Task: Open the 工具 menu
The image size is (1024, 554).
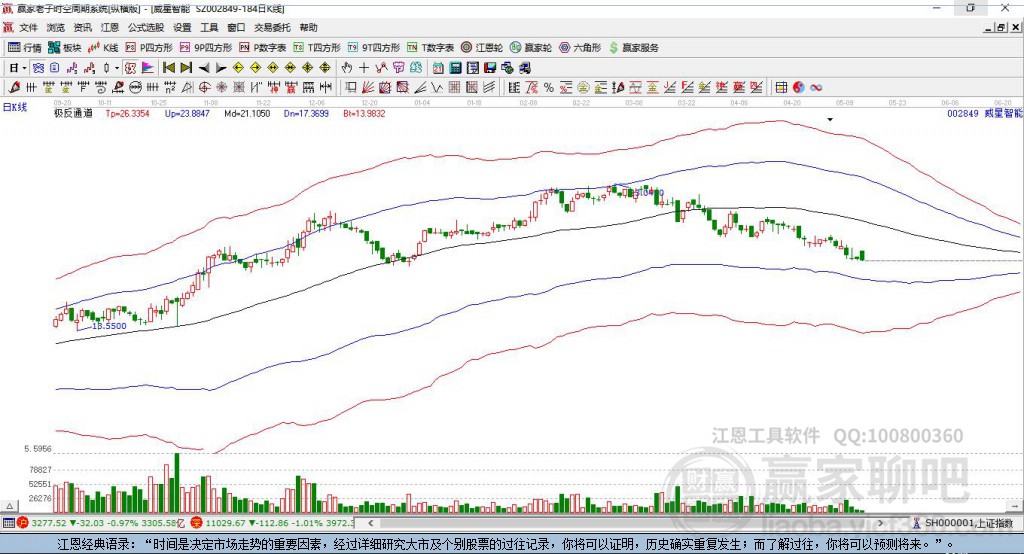Action: pos(209,27)
